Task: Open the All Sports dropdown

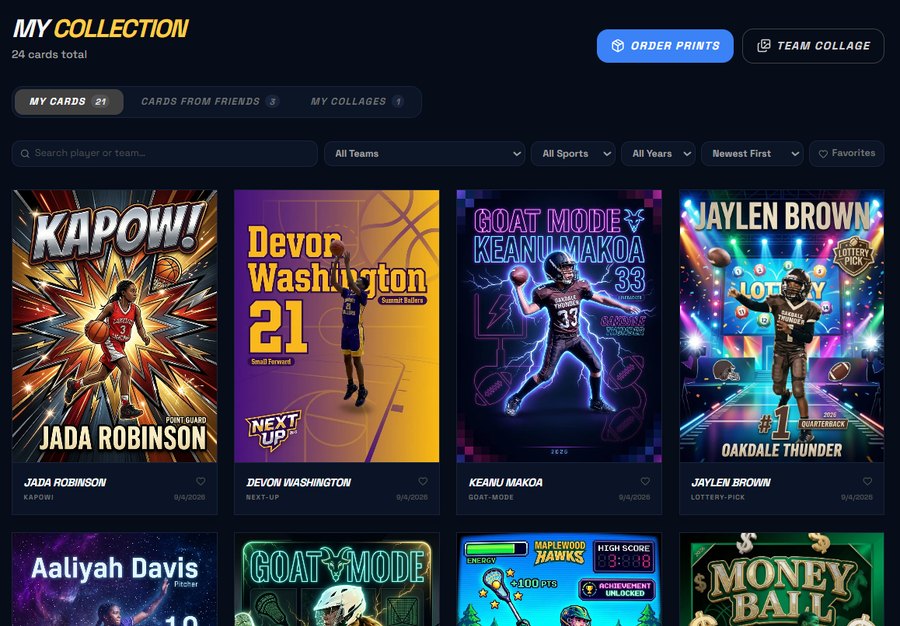Action: (573, 153)
